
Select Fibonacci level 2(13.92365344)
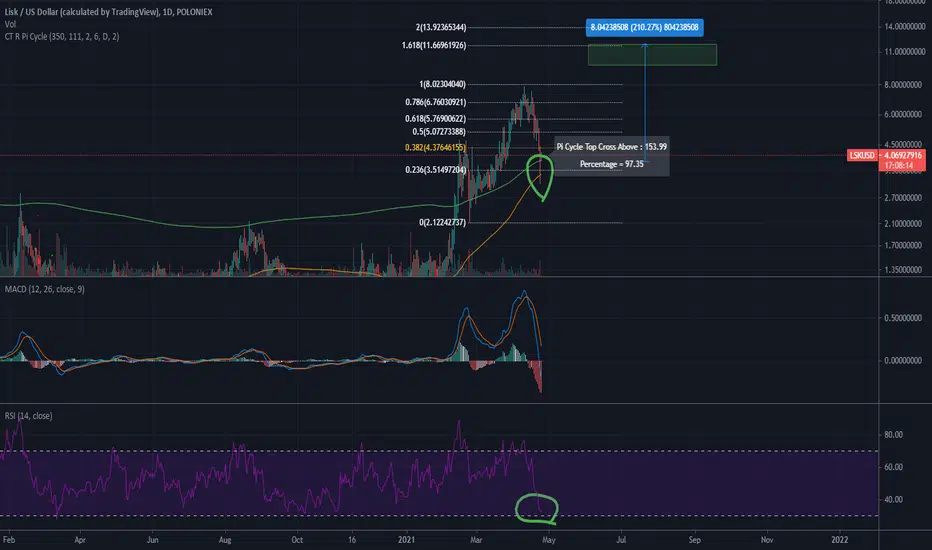(x=440, y=27)
